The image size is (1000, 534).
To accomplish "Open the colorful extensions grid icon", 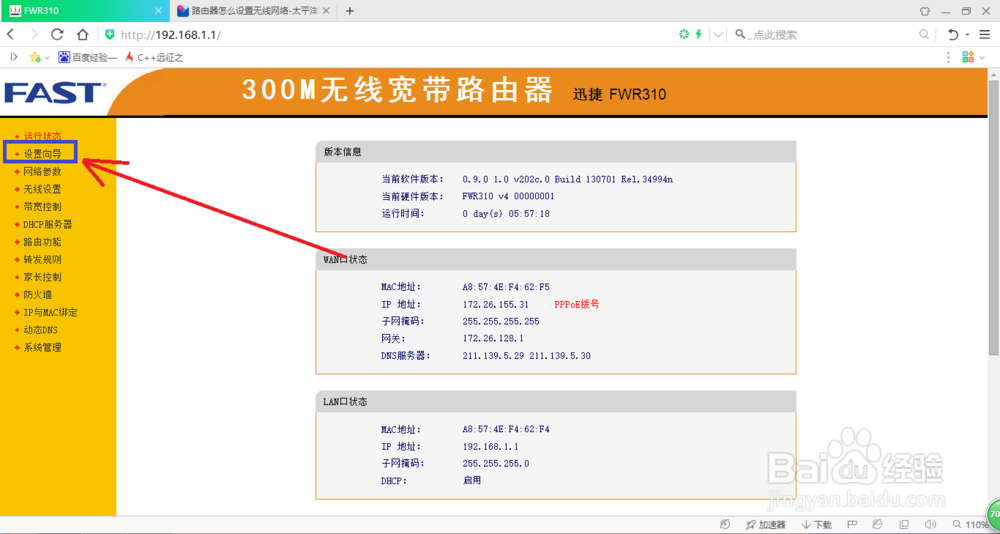I will tap(967, 57).
